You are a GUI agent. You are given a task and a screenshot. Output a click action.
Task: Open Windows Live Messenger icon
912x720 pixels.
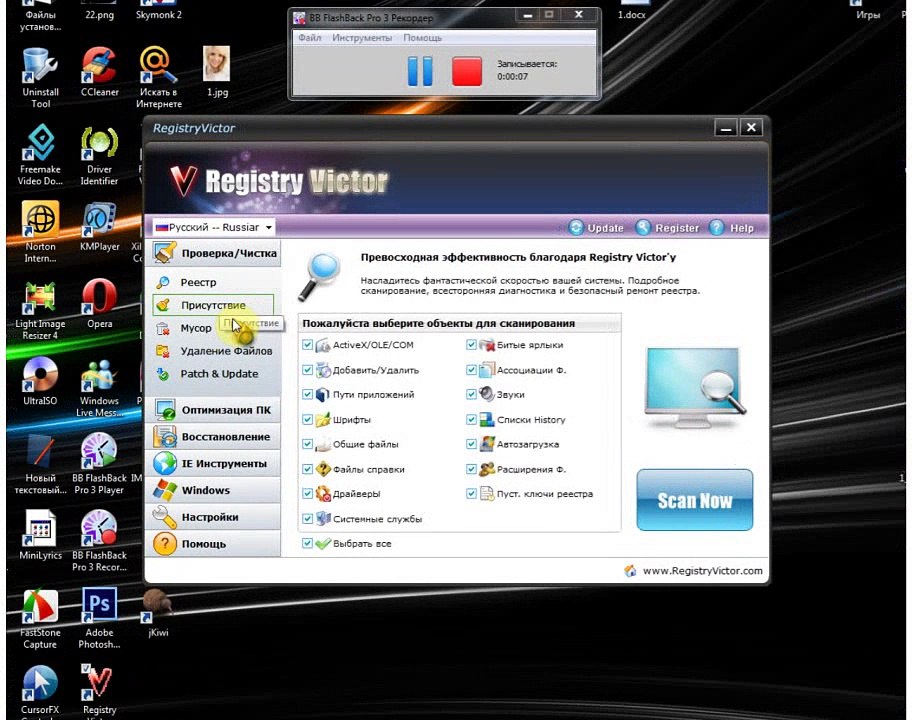[x=99, y=387]
